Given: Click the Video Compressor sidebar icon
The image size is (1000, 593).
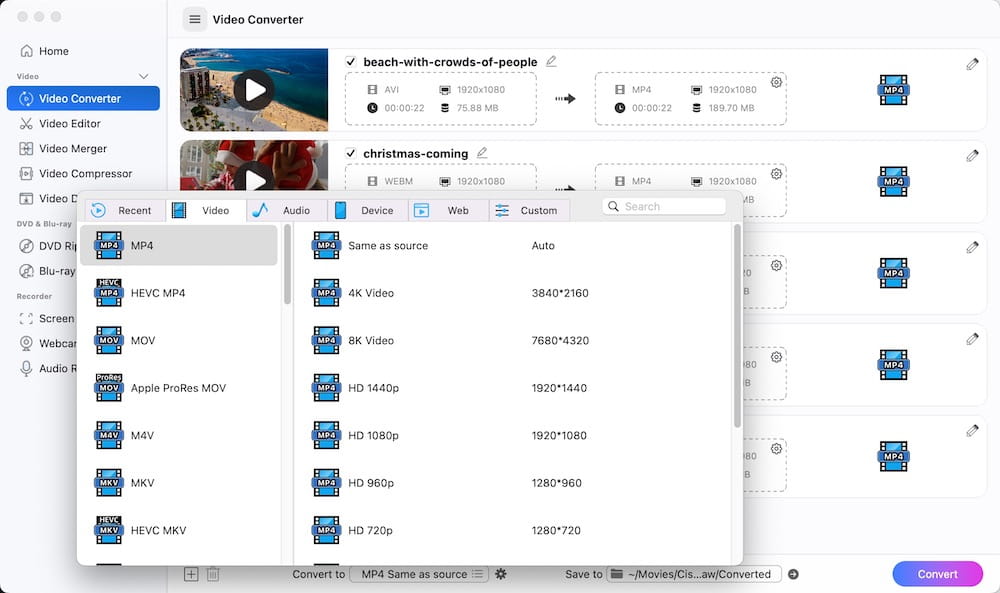Looking at the screenshot, I should click(26, 173).
